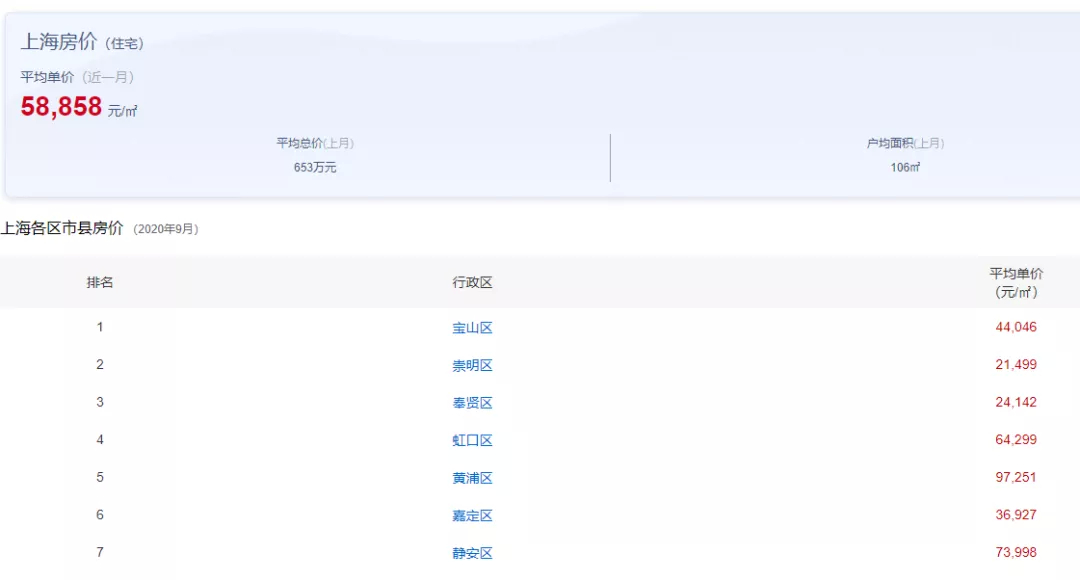Viewport: 1080px width, 580px height.
Task: Click the 平均单价 (近一月) label
Action: point(77,77)
